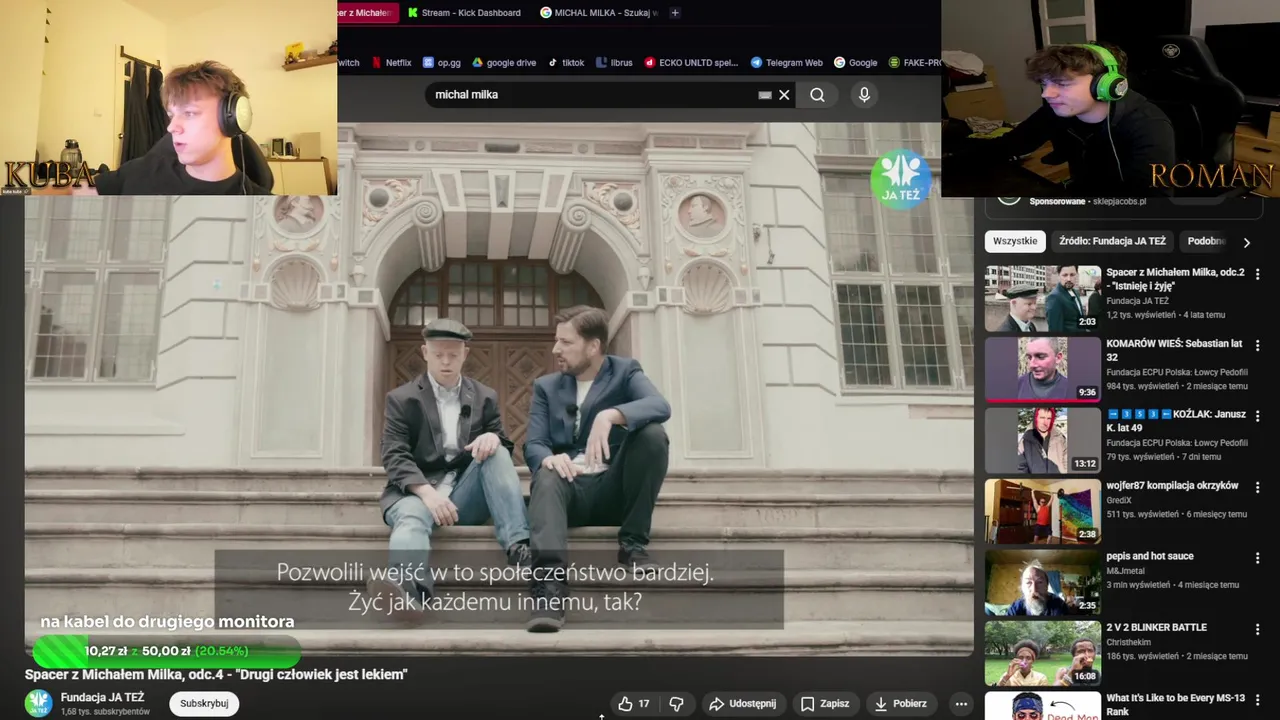1280x720 pixels.
Task: Open the Fundacja JA TEŻ channel name link
Action: point(102,697)
